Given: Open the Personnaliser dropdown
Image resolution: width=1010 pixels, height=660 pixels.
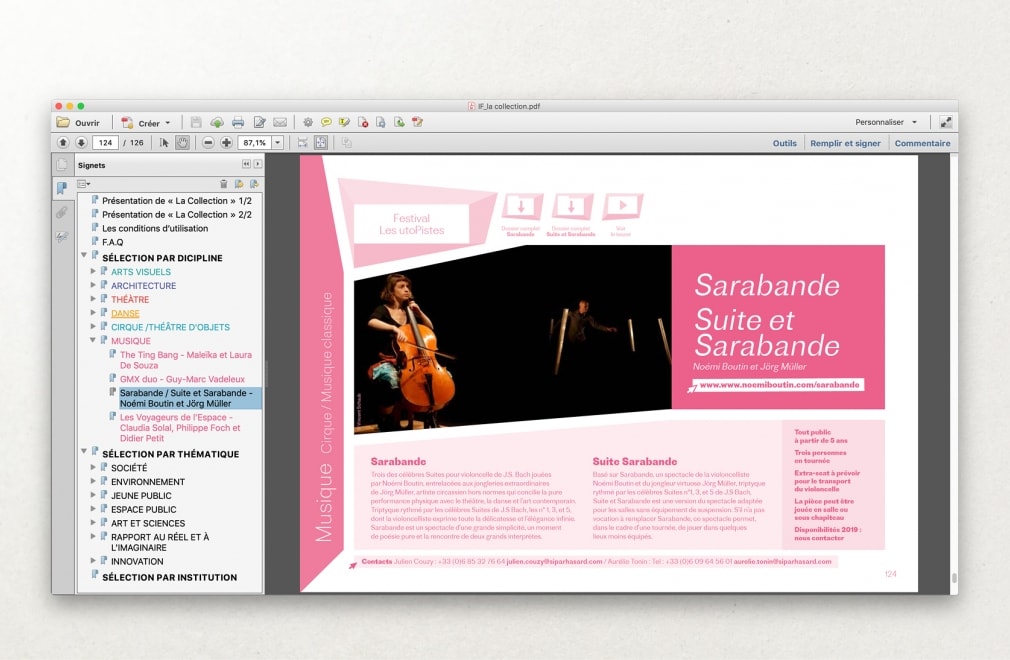Looking at the screenshot, I should point(884,121).
